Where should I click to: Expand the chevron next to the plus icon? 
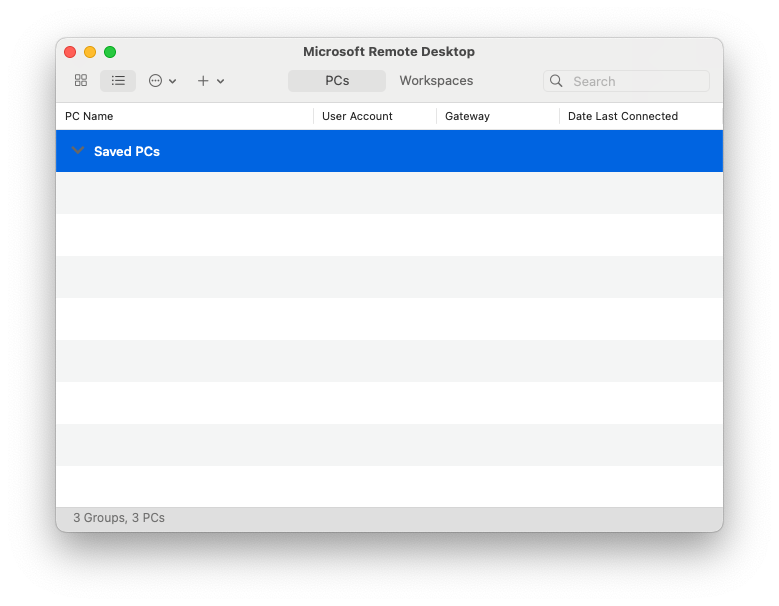pos(221,82)
